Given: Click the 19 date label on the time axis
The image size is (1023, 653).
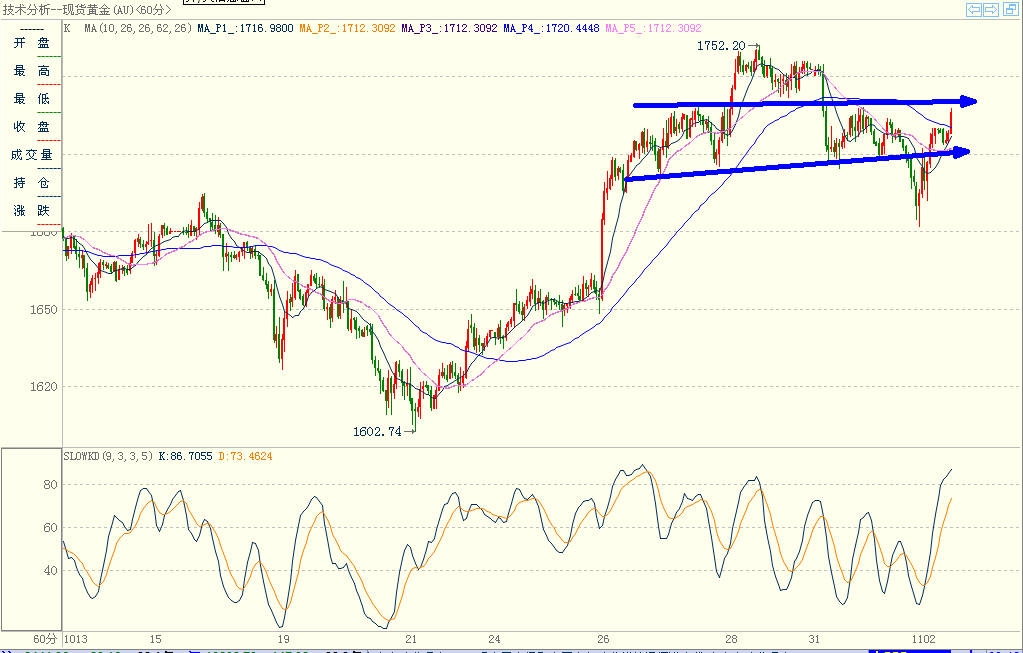Looking at the screenshot, I should click(x=282, y=639).
